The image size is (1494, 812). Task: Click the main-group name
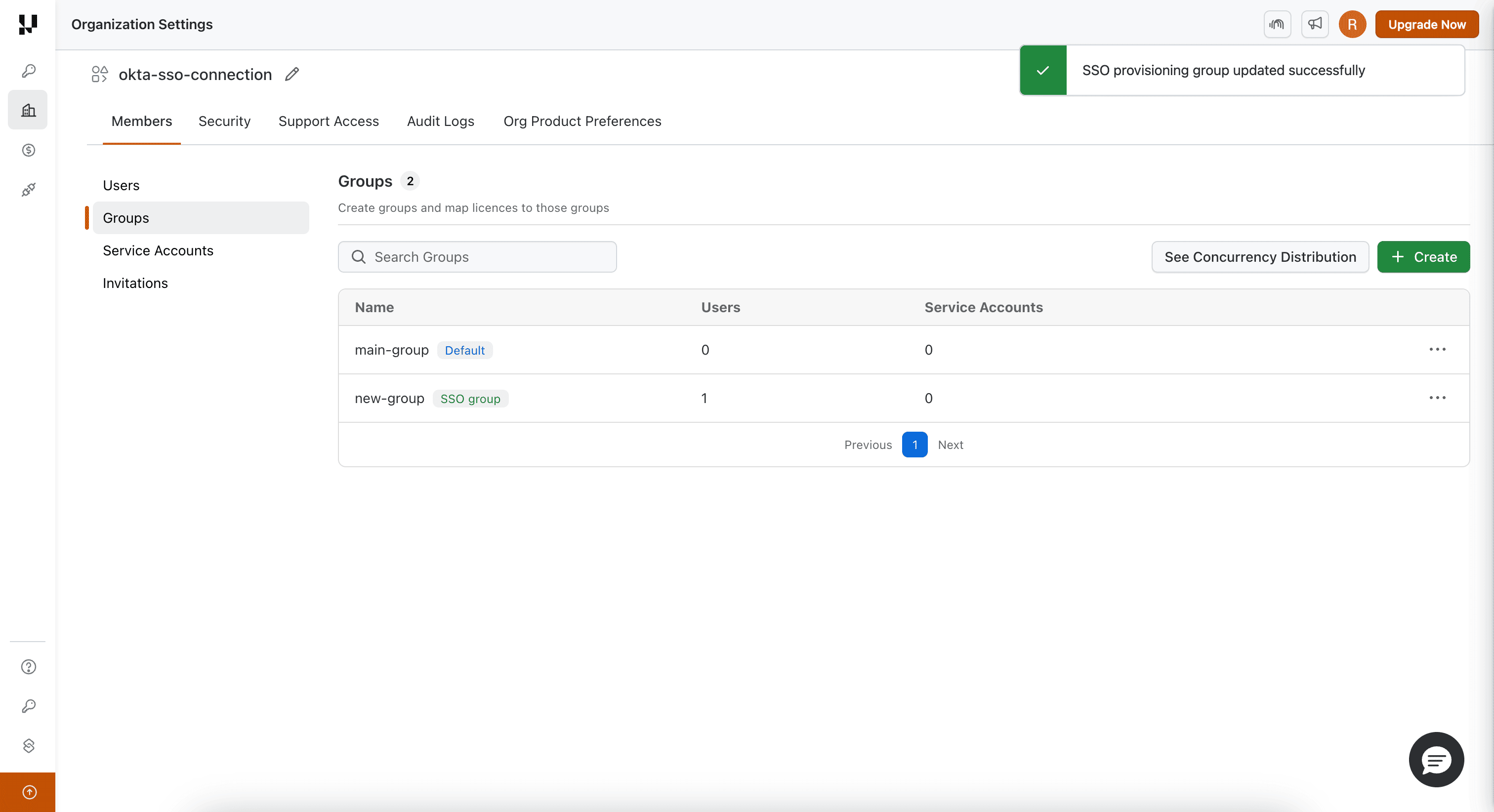[391, 350]
